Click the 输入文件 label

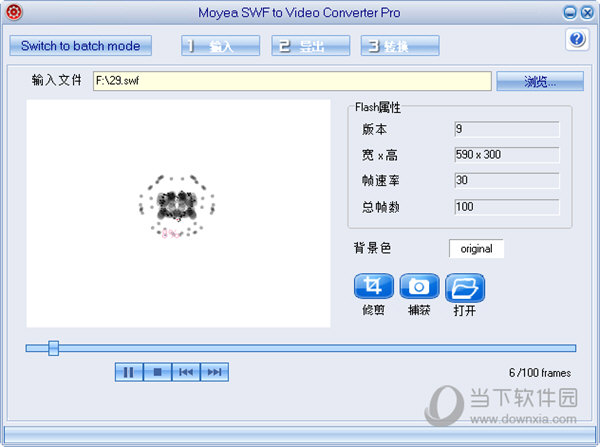57,80
